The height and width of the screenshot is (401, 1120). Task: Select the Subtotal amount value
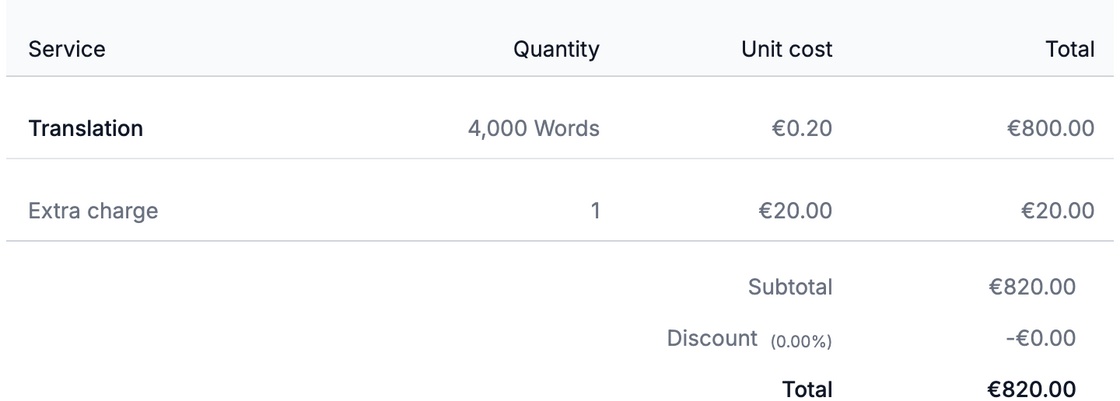(1033, 288)
